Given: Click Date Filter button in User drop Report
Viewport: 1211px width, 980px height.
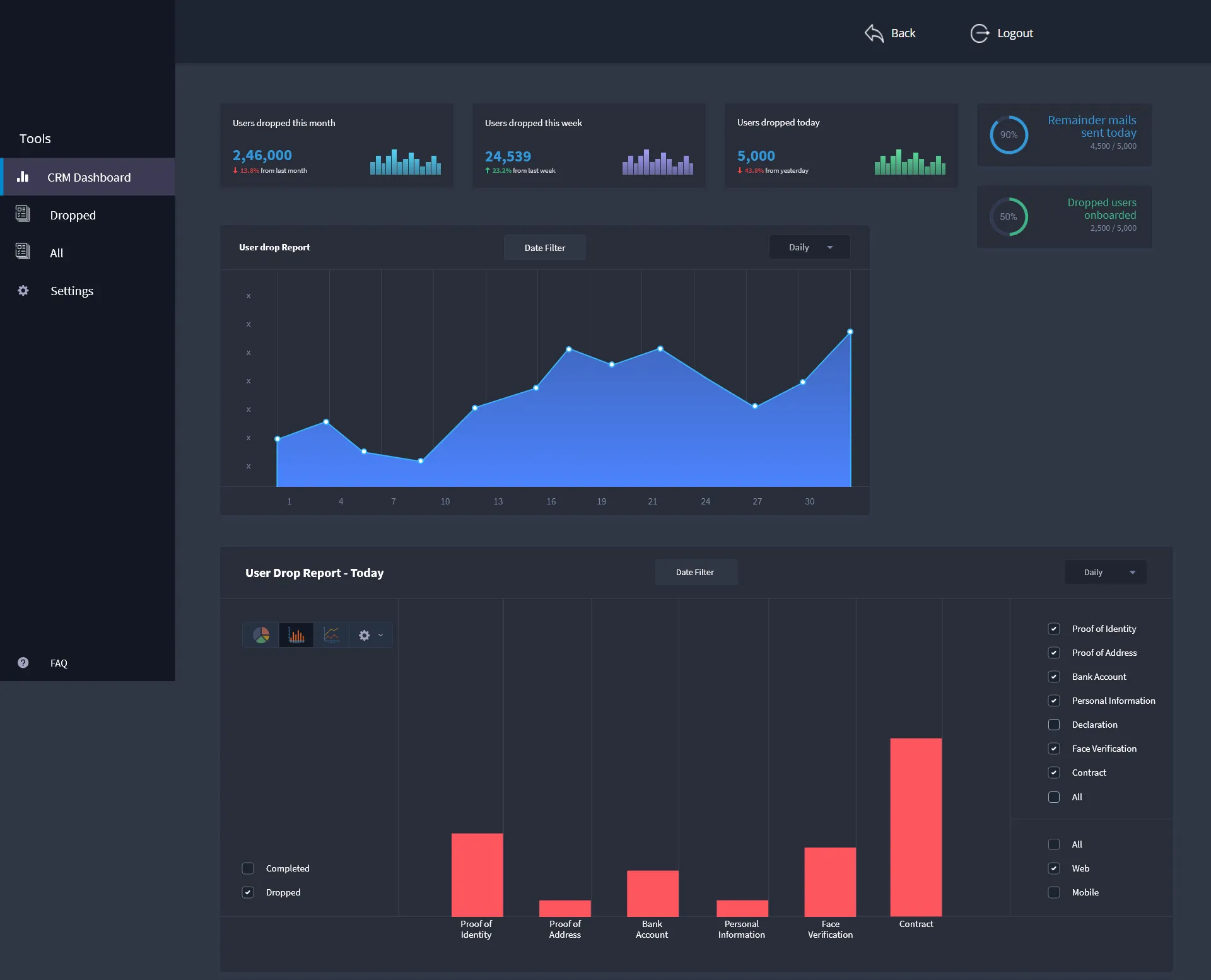Looking at the screenshot, I should (x=544, y=248).
